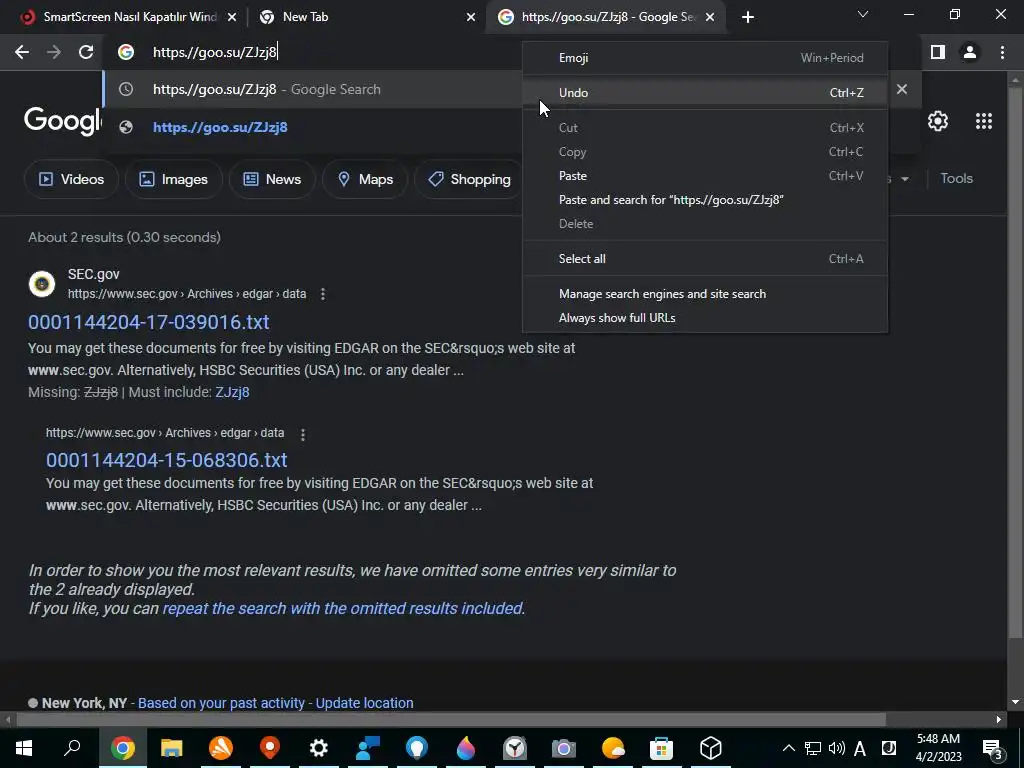Open the tab search chevron
1024x768 pixels.
coord(863,14)
